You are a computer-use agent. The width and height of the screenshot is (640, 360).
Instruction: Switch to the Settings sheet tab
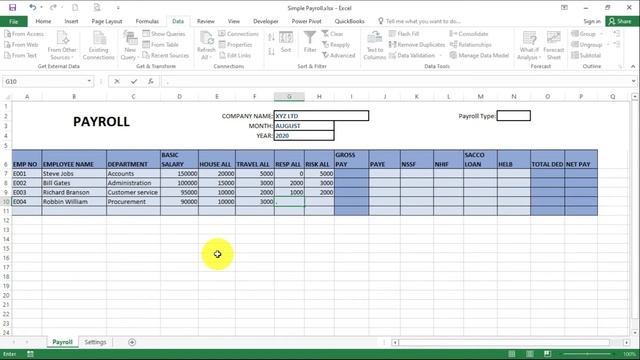click(x=95, y=342)
